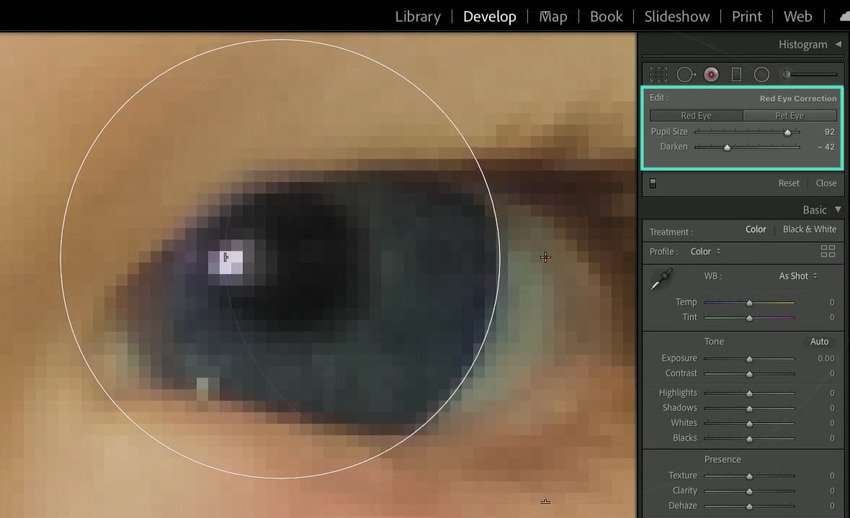Viewport: 850px width, 518px height.
Task: Click the Temp value field
Action: [832, 302]
